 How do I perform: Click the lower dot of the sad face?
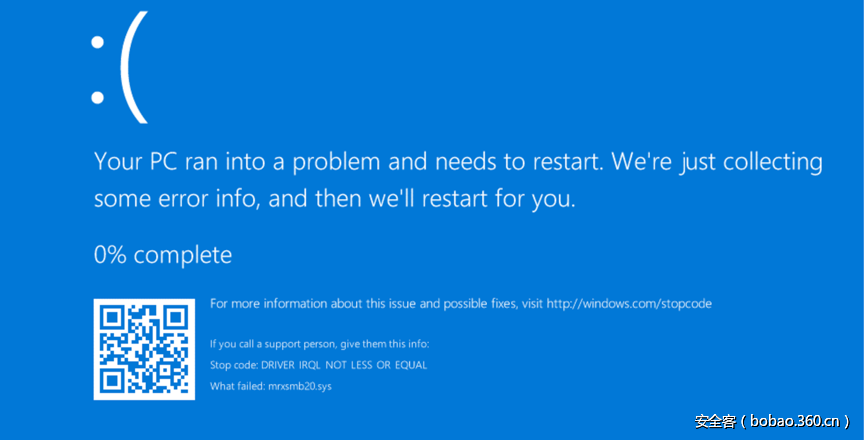pyautogui.click(x=98, y=97)
